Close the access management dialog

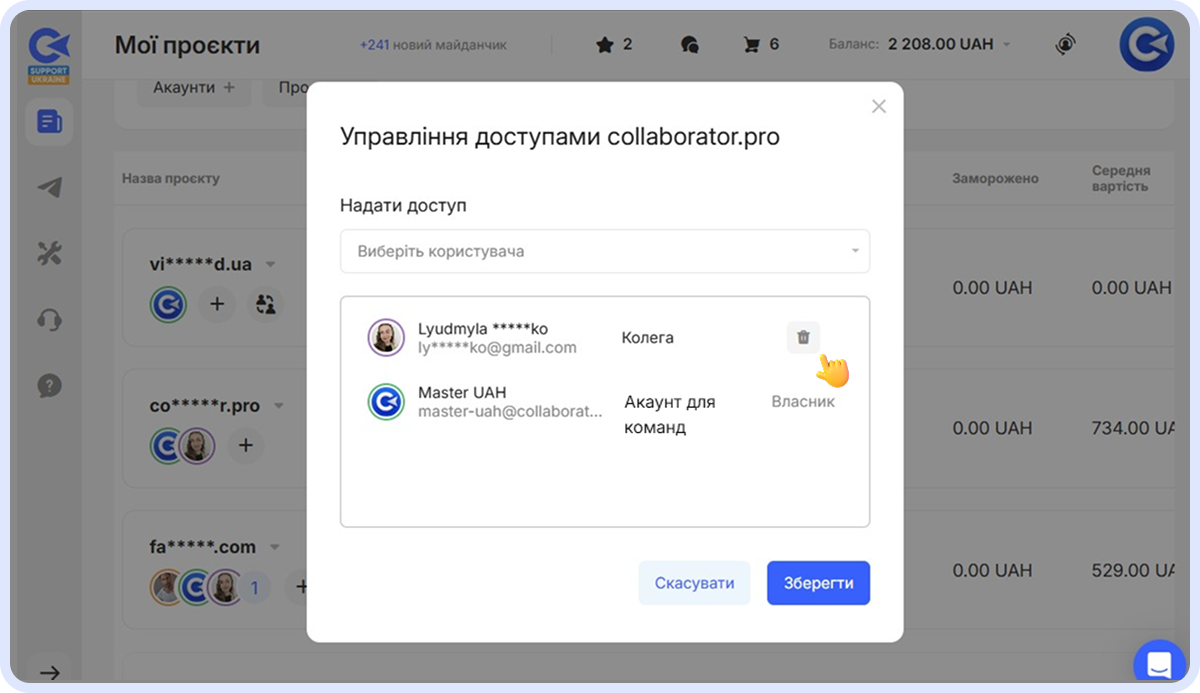(x=879, y=106)
